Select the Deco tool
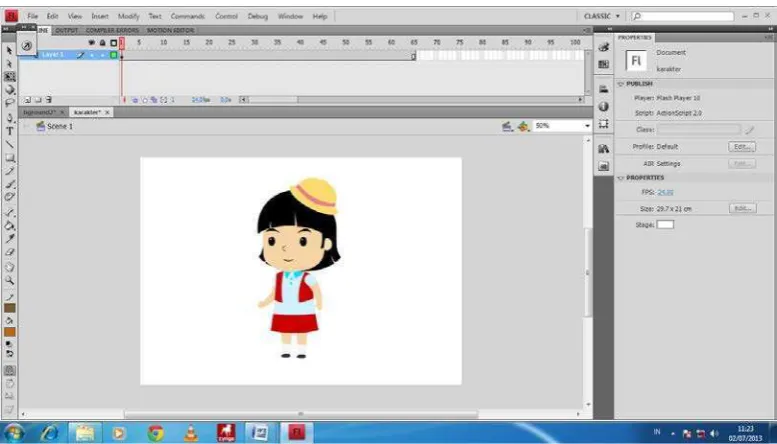The height and width of the screenshot is (444, 777). 9,197
